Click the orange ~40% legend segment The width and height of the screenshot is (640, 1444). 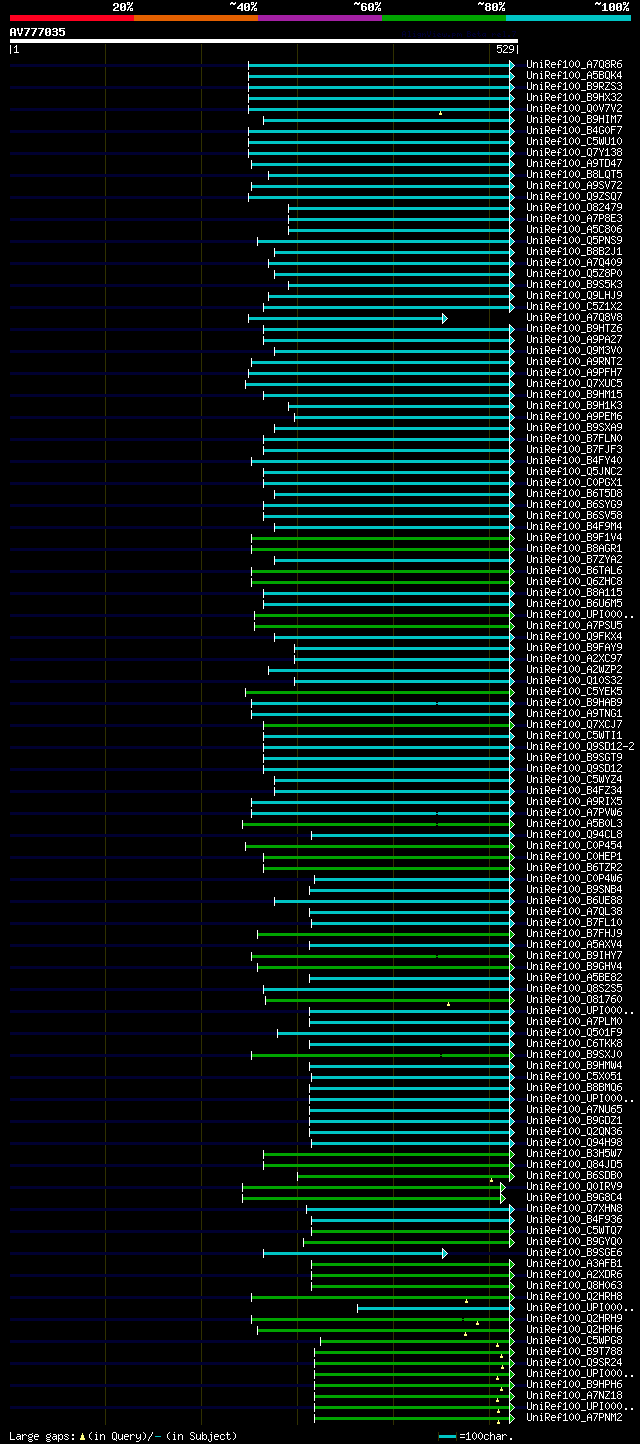click(x=195, y=18)
